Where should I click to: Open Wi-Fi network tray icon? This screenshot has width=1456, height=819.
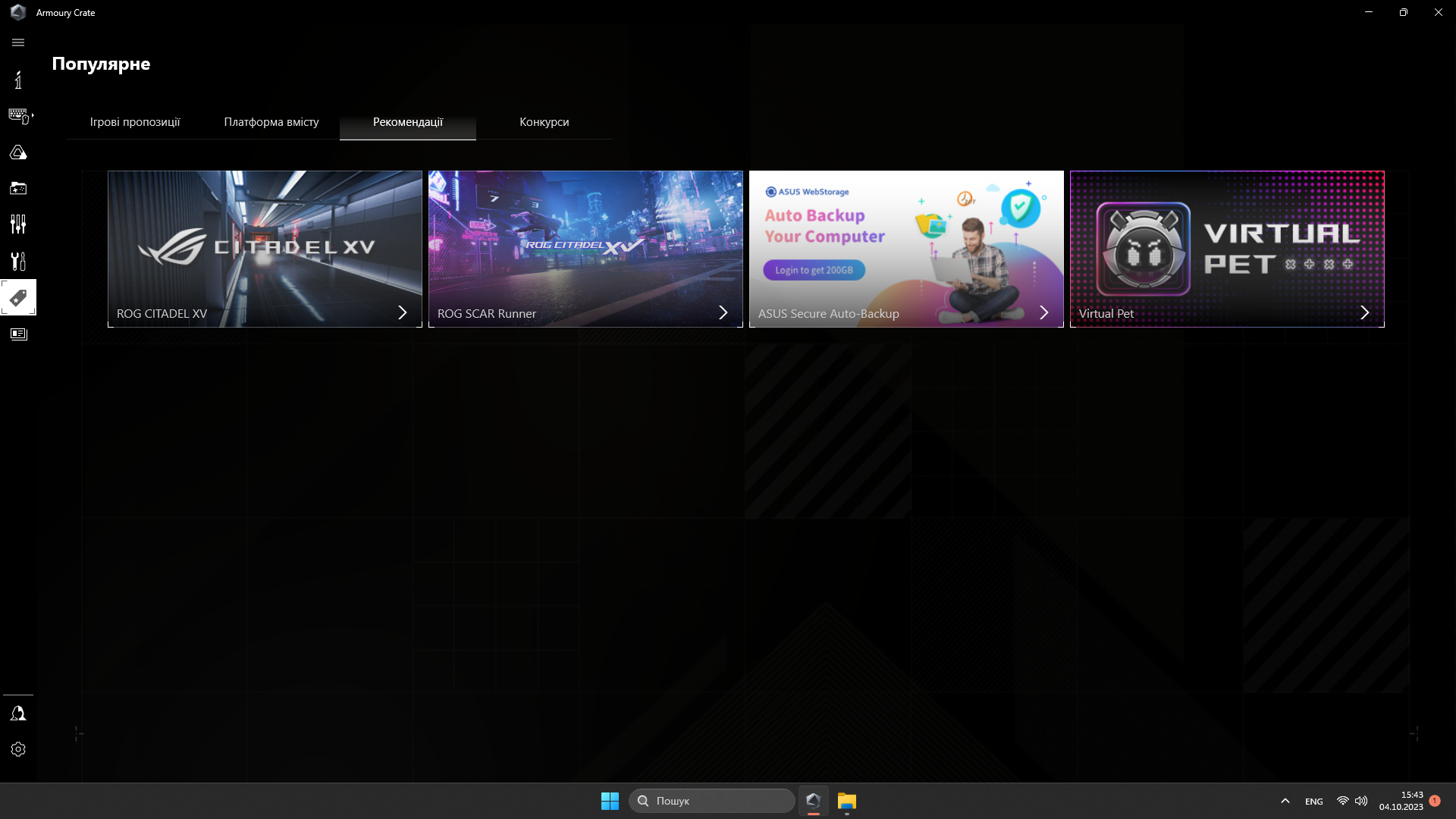(1343, 801)
